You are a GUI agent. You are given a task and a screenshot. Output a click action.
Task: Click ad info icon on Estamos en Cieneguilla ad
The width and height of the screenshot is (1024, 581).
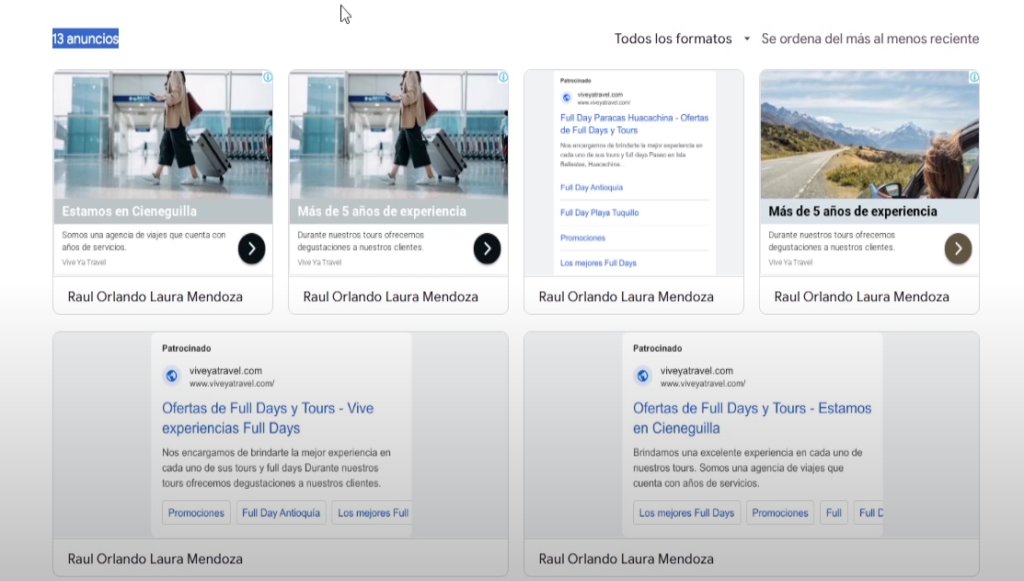click(268, 77)
